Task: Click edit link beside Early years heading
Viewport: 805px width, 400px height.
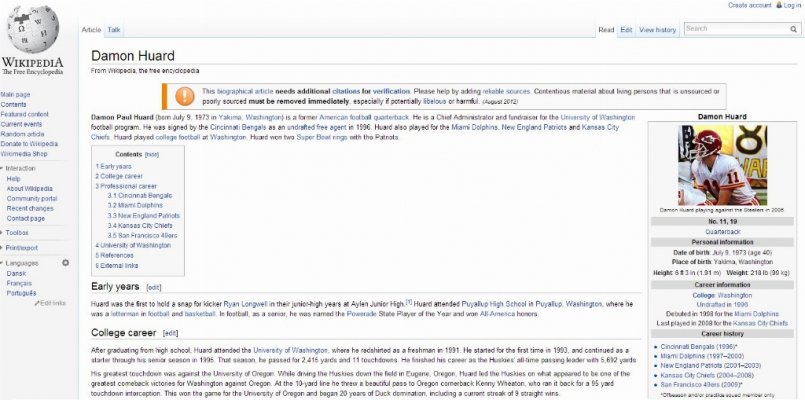Action: tap(154, 288)
